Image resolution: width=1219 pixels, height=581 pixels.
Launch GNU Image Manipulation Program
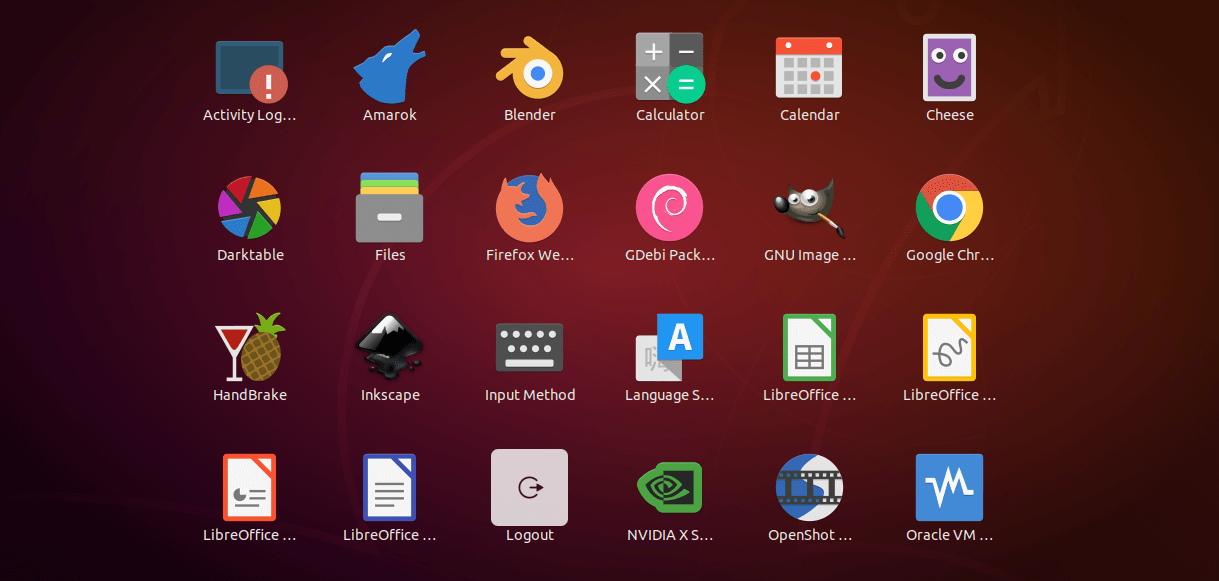[809, 208]
